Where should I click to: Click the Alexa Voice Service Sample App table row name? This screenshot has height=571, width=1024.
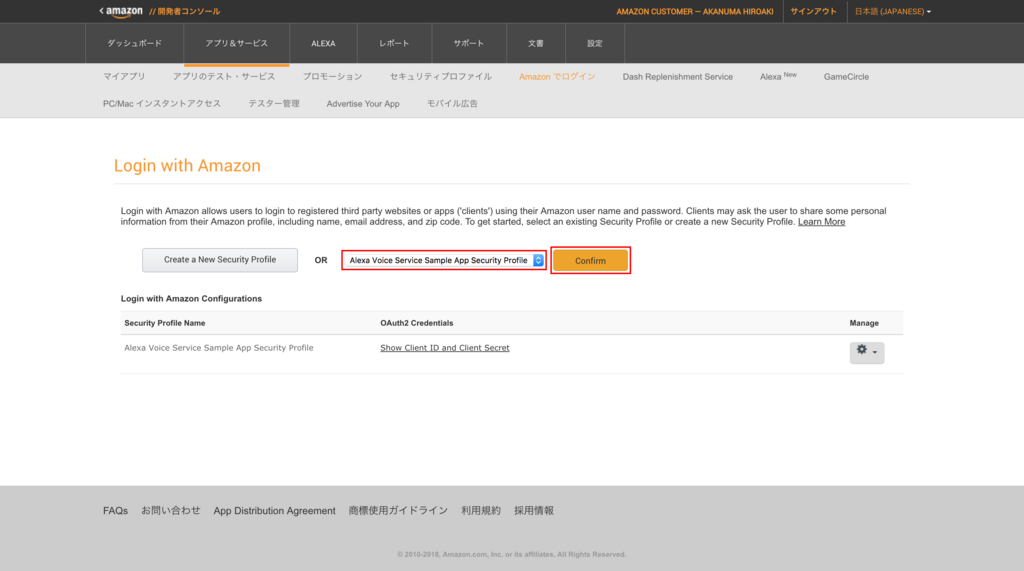pos(219,348)
